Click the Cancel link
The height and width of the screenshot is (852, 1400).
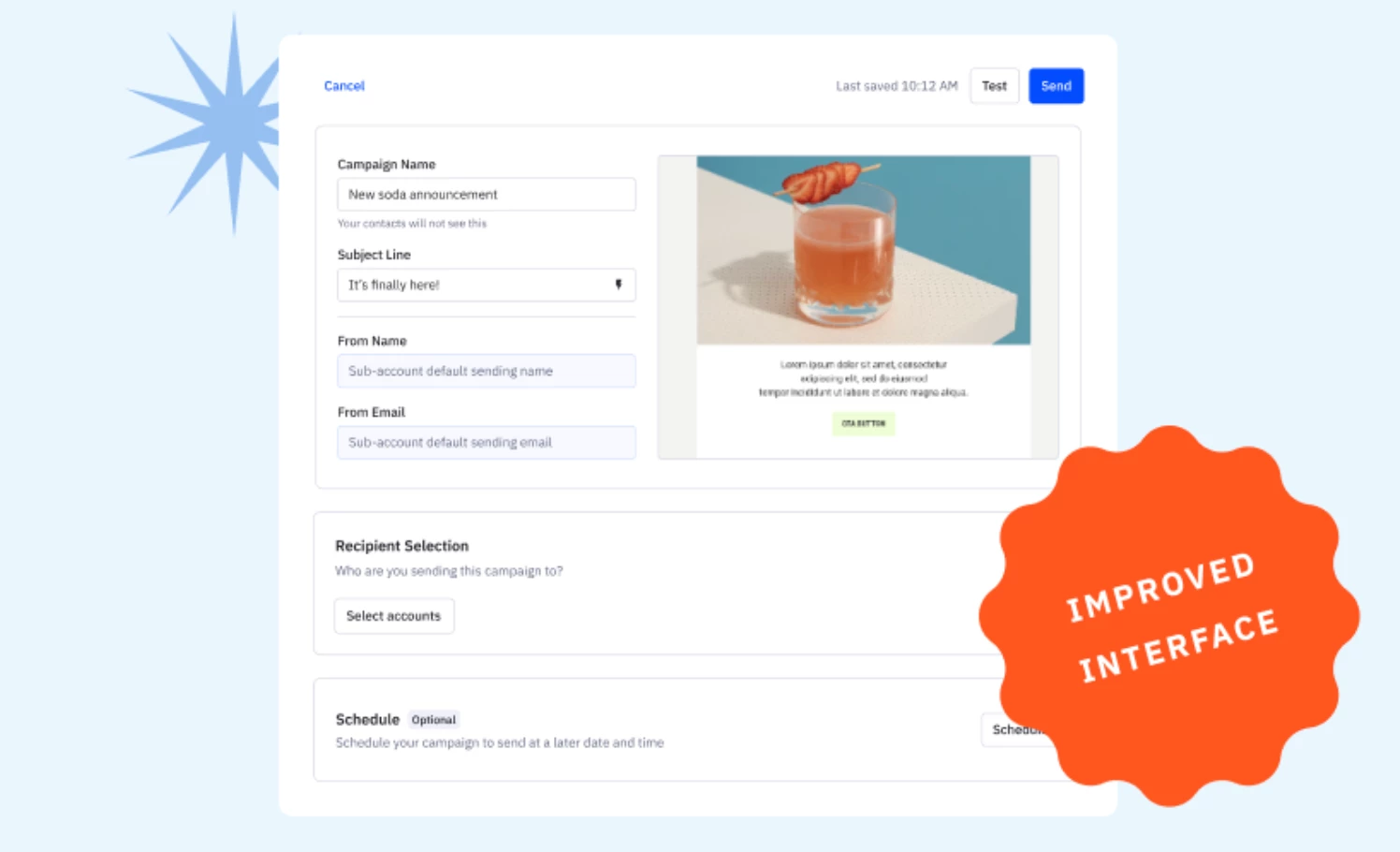(x=344, y=86)
